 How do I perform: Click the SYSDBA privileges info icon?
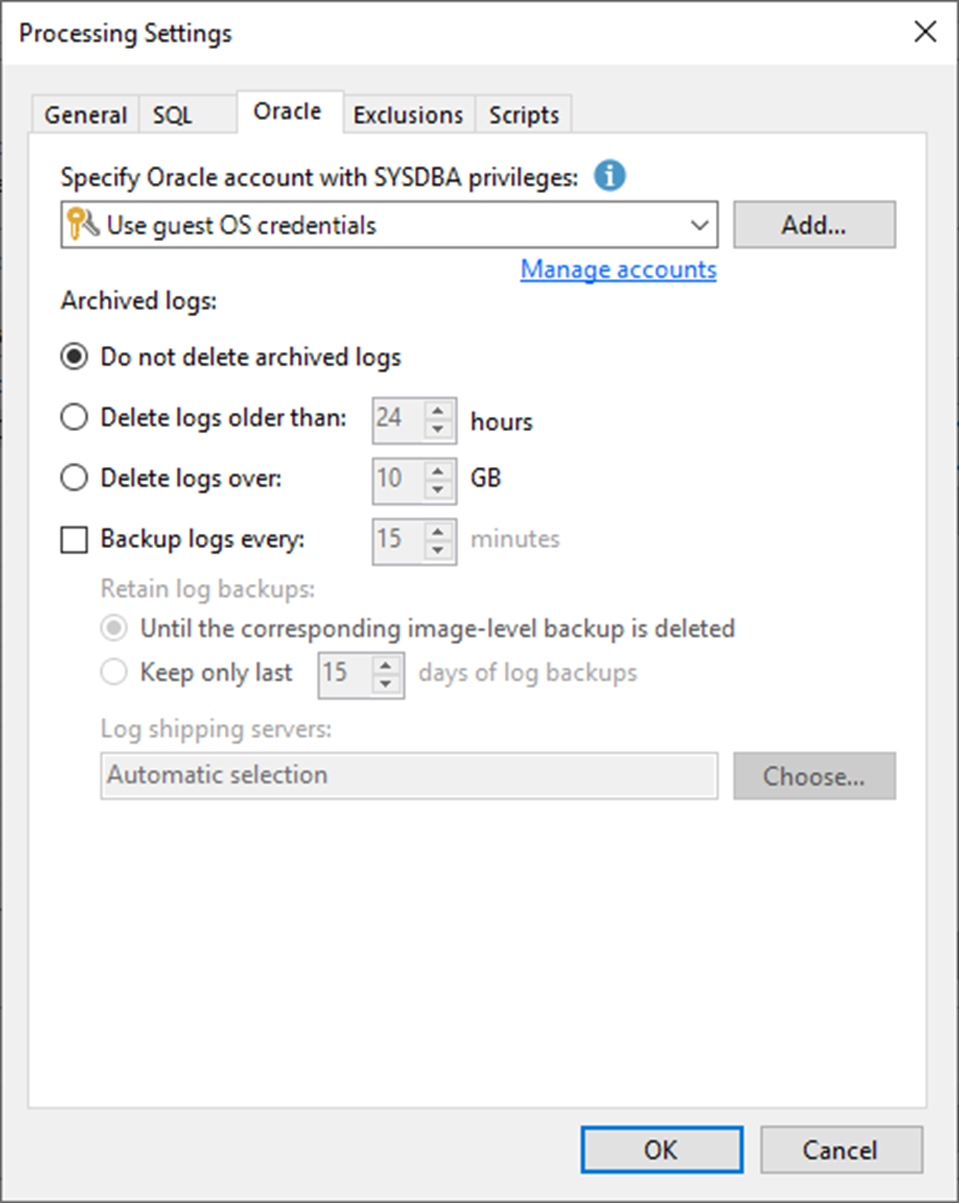pos(609,176)
